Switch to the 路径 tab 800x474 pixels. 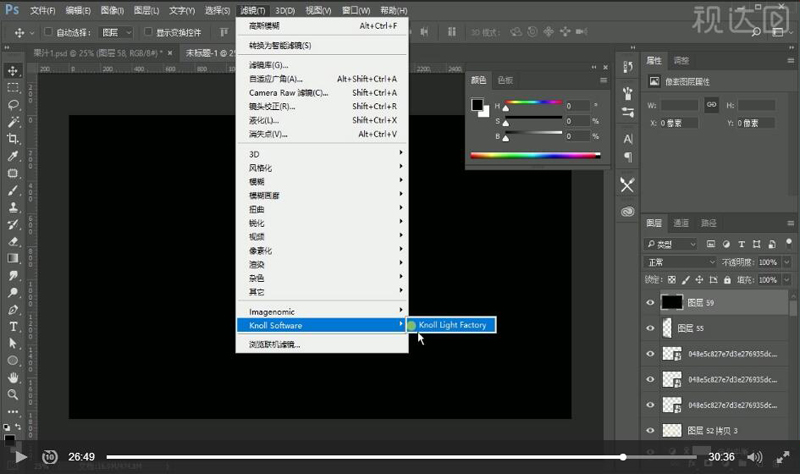pos(709,222)
